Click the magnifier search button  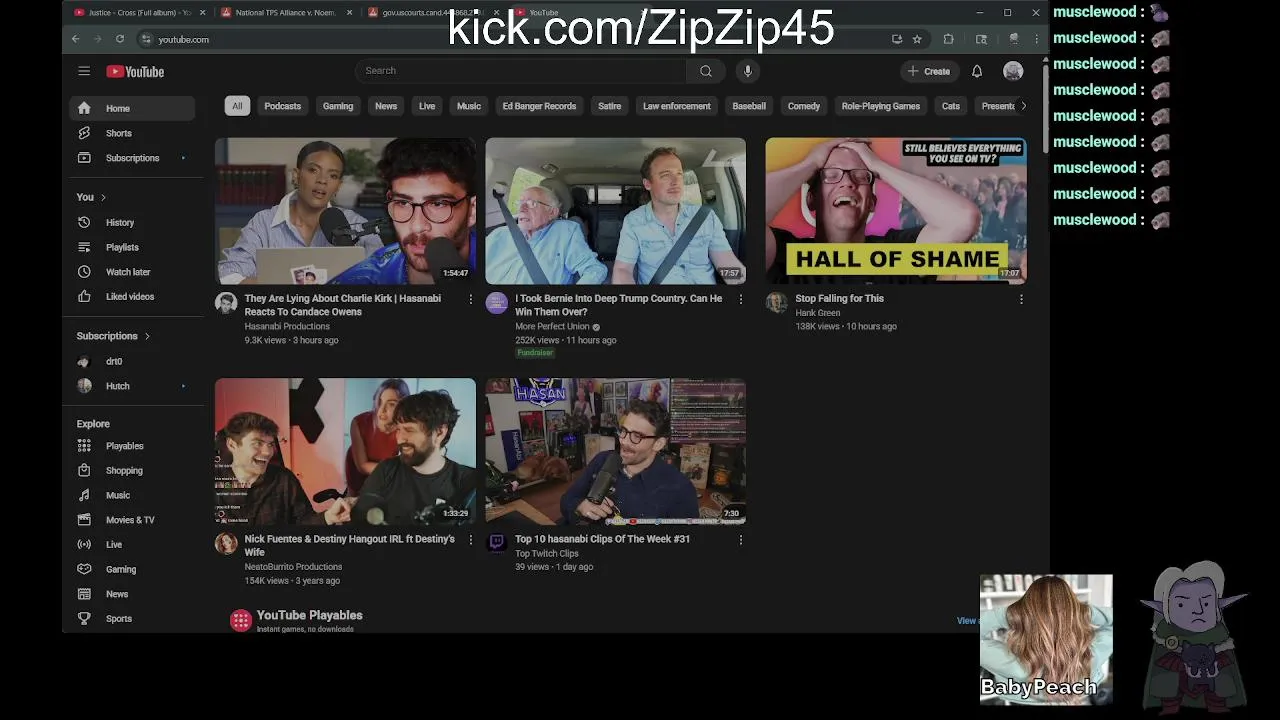pyautogui.click(x=706, y=71)
